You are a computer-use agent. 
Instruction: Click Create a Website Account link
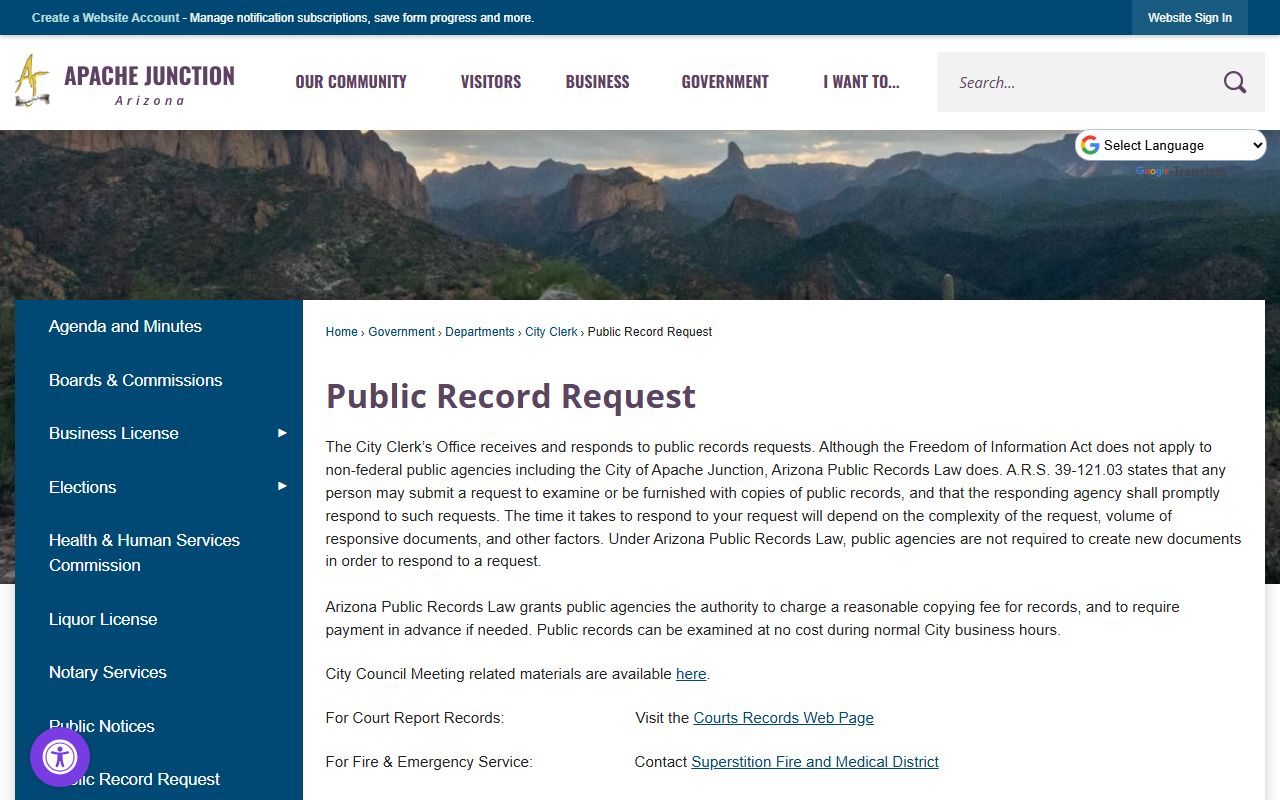click(x=106, y=18)
